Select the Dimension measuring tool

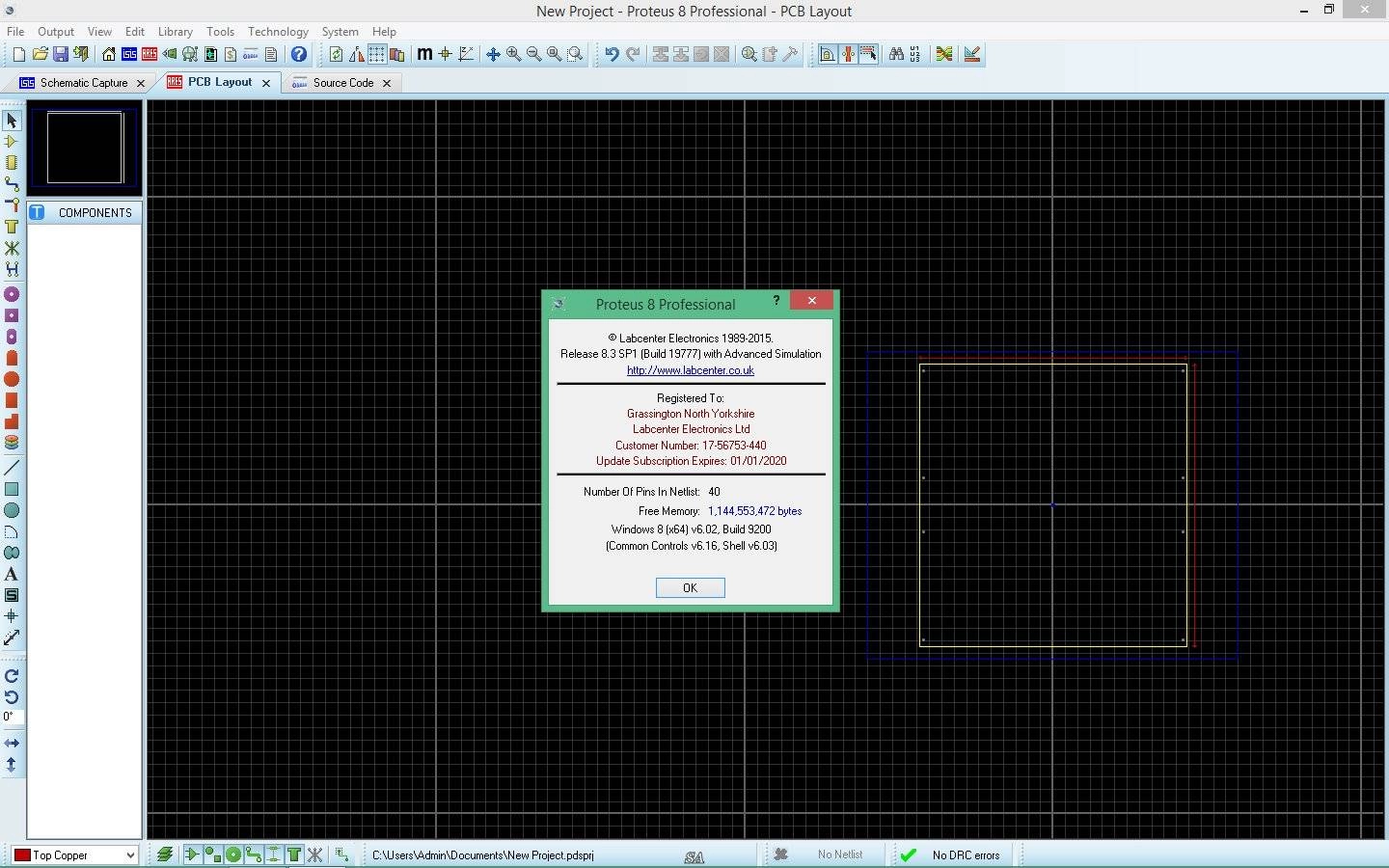point(12,637)
